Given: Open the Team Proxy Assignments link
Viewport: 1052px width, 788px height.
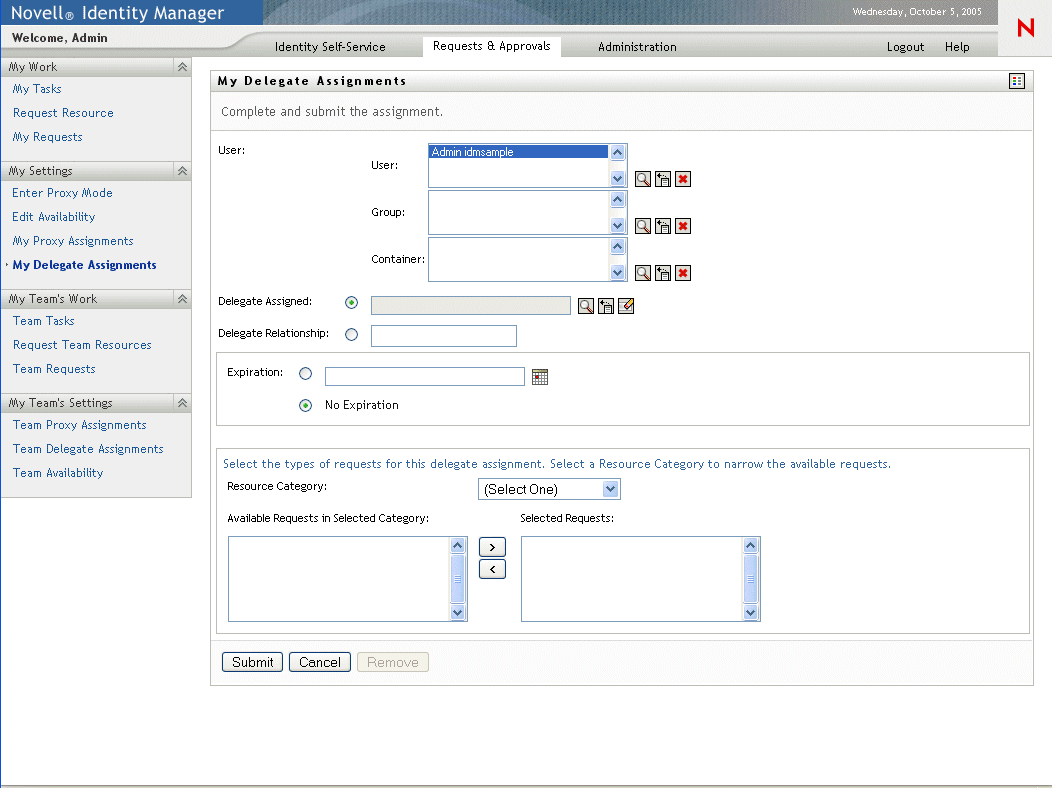Looking at the screenshot, I should click(80, 425).
